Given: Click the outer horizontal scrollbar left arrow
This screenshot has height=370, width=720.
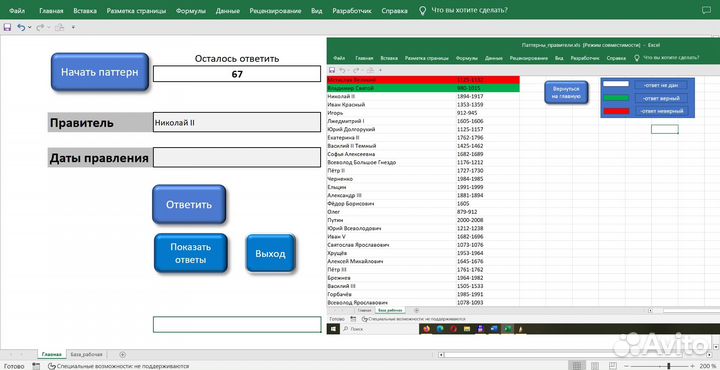Looking at the screenshot, I should tap(441, 354).
